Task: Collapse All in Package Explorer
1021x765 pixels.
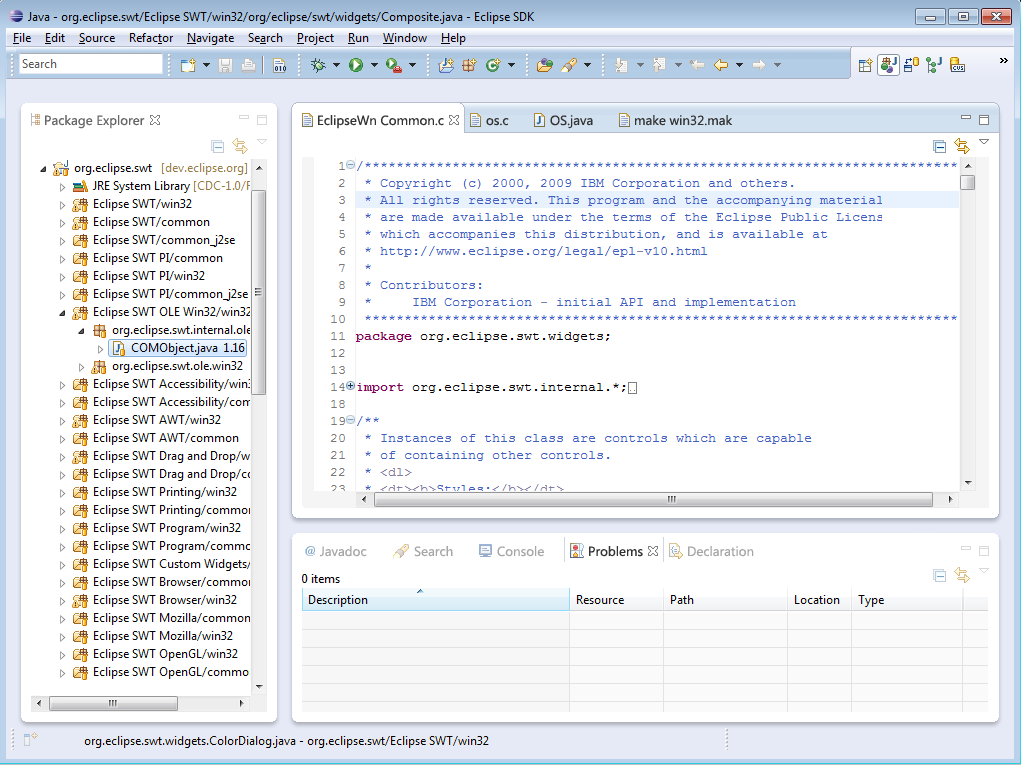Action: click(218, 146)
